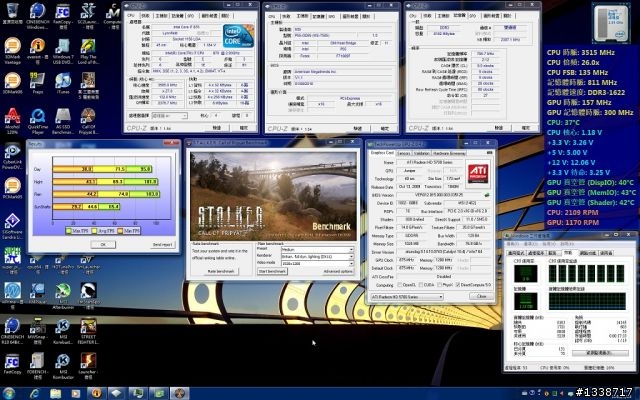
Task: Open Windows Media Player on taskbar
Action: (x=76, y=393)
